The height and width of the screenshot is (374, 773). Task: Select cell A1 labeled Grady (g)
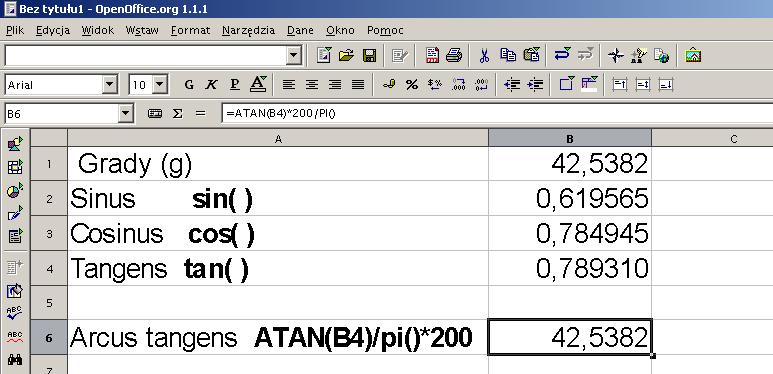[x=278, y=164]
